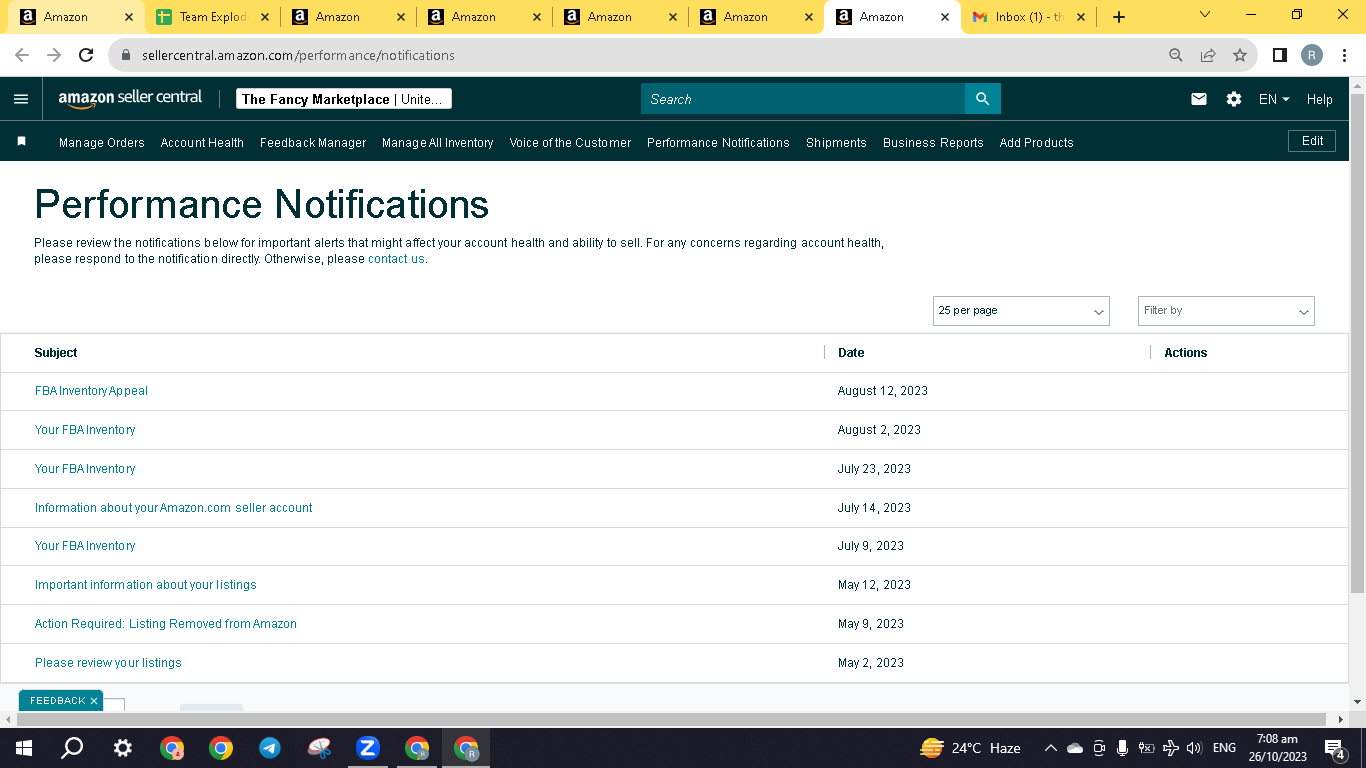
Task: Click the Help link in the header
Action: [x=1320, y=99]
